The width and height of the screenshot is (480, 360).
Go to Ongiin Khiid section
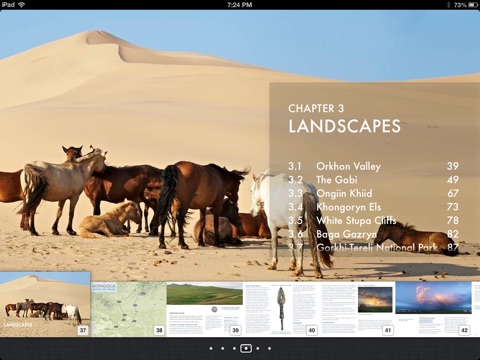coord(373,193)
